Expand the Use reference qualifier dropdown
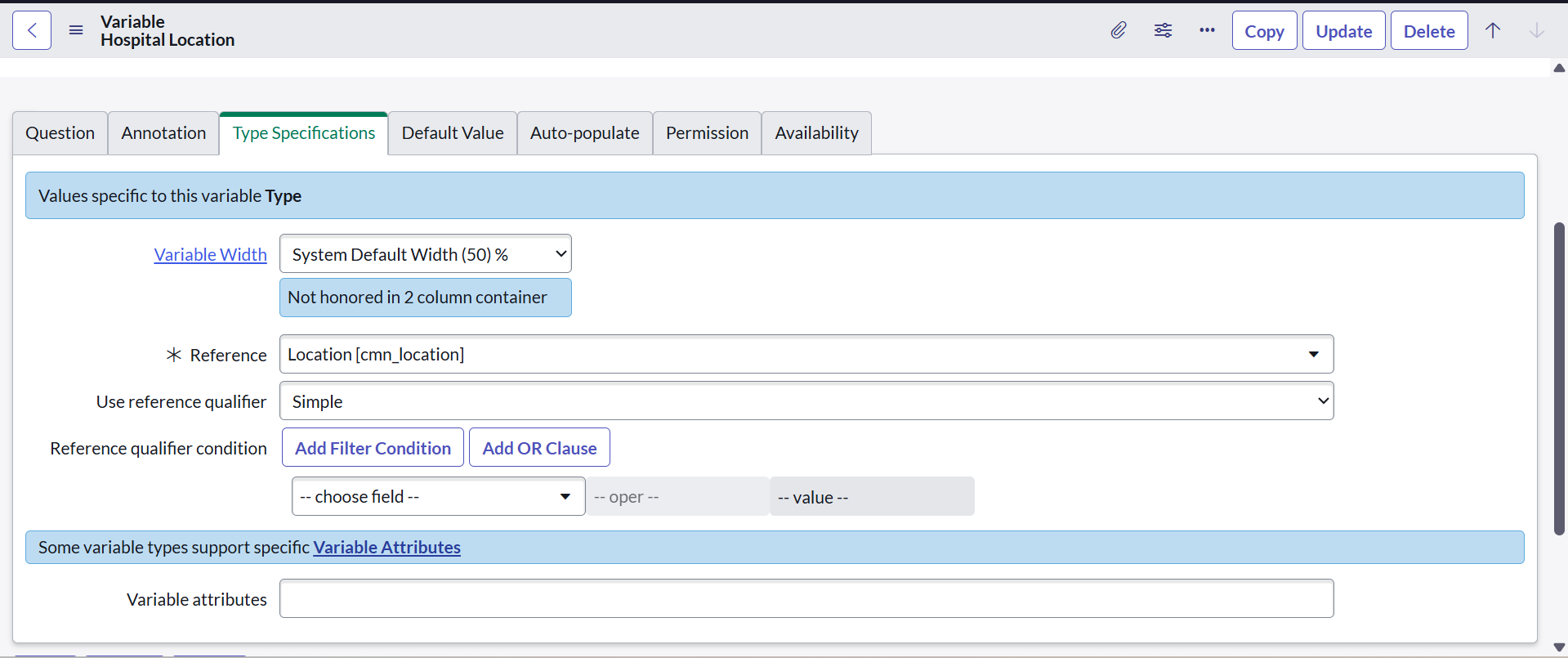1568x658 pixels. pyautogui.click(x=806, y=401)
